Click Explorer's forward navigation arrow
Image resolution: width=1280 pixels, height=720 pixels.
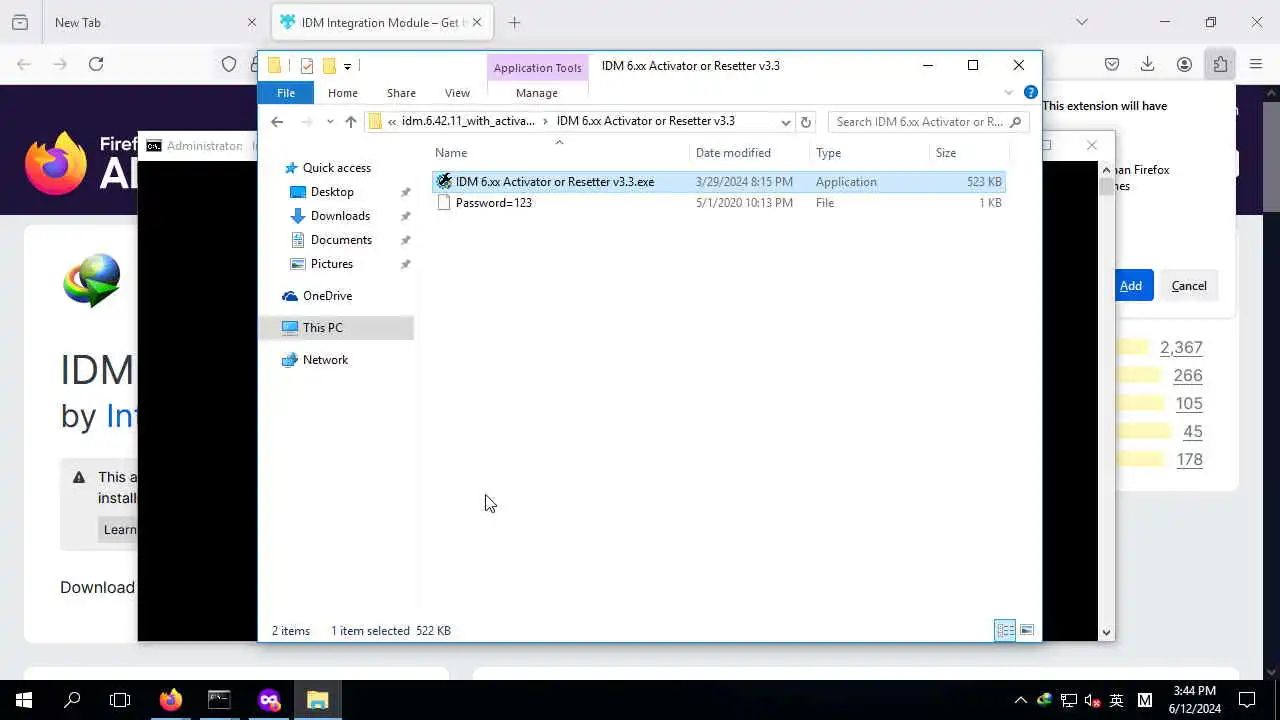[x=306, y=122]
